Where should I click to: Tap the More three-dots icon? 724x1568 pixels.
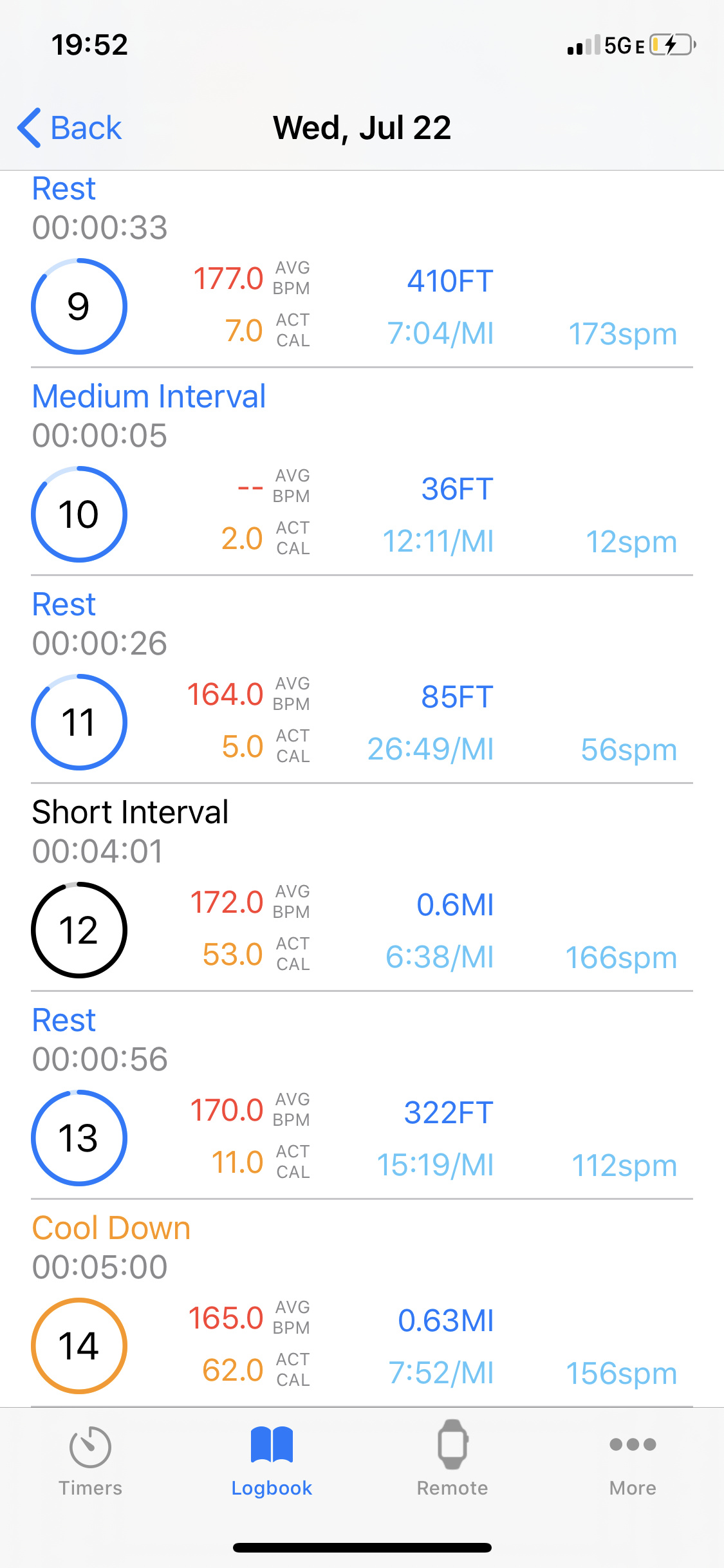633,1444
